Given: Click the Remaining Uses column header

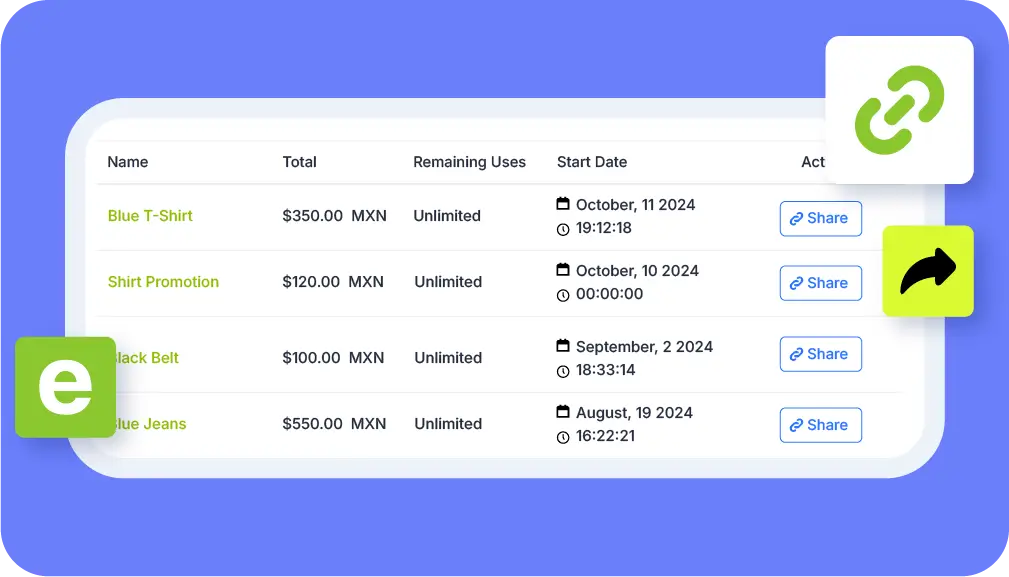Looking at the screenshot, I should pos(469,162).
